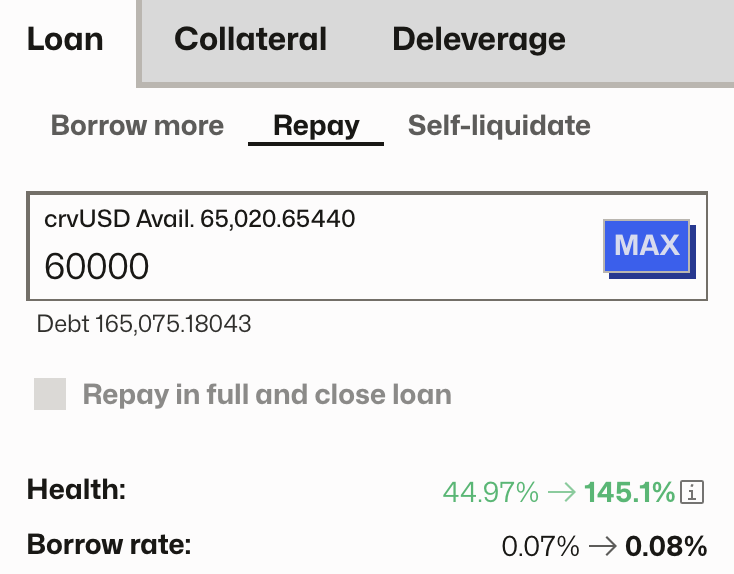Click the Health label
The image size is (734, 574).
coord(76,490)
